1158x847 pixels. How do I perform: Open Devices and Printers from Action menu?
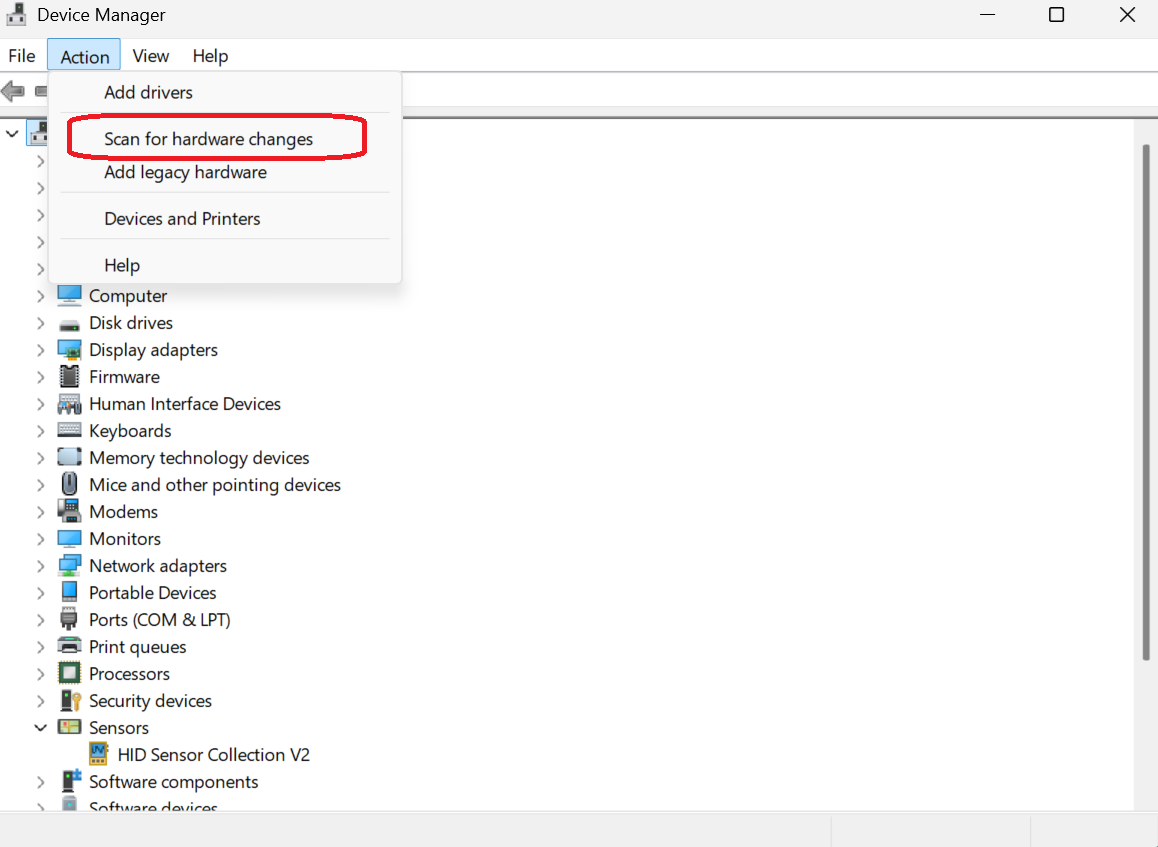(182, 219)
